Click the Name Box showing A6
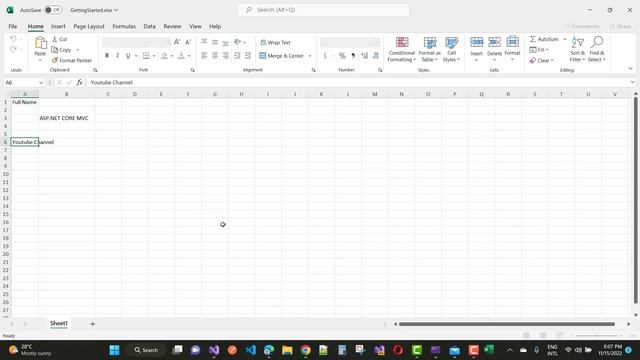This screenshot has width=640, height=360. (x=24, y=82)
